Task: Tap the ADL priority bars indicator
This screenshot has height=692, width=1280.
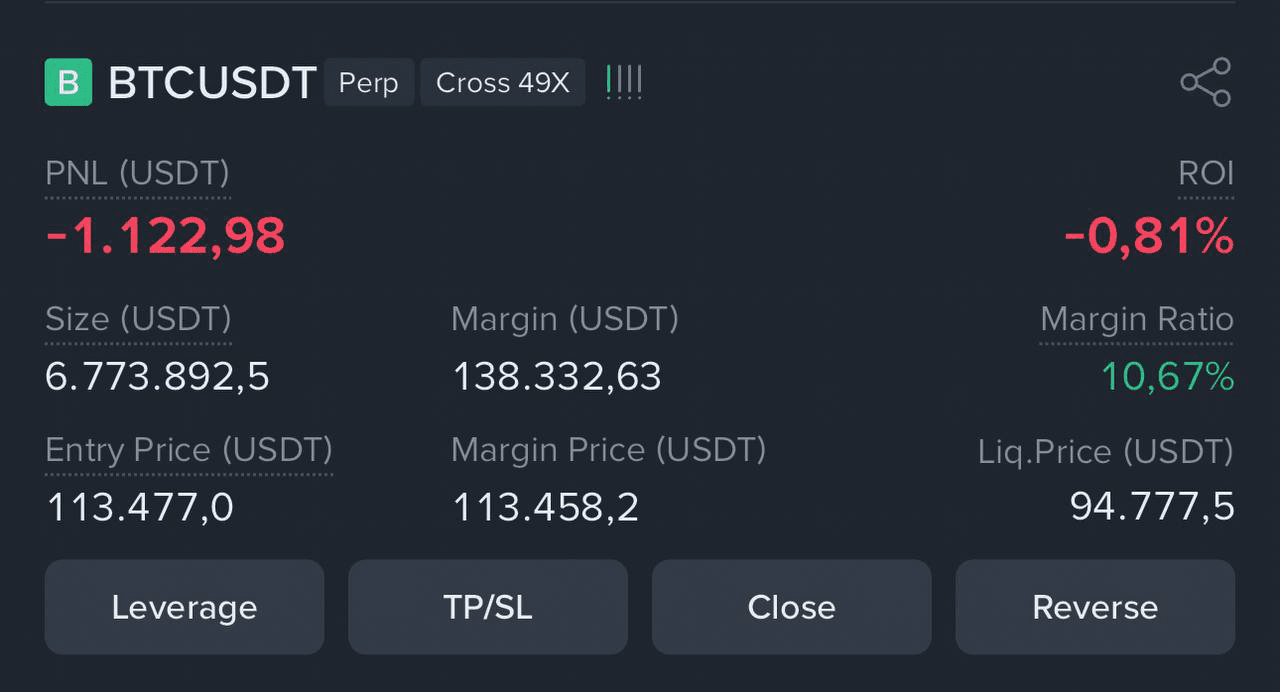Action: pyautogui.click(x=624, y=82)
